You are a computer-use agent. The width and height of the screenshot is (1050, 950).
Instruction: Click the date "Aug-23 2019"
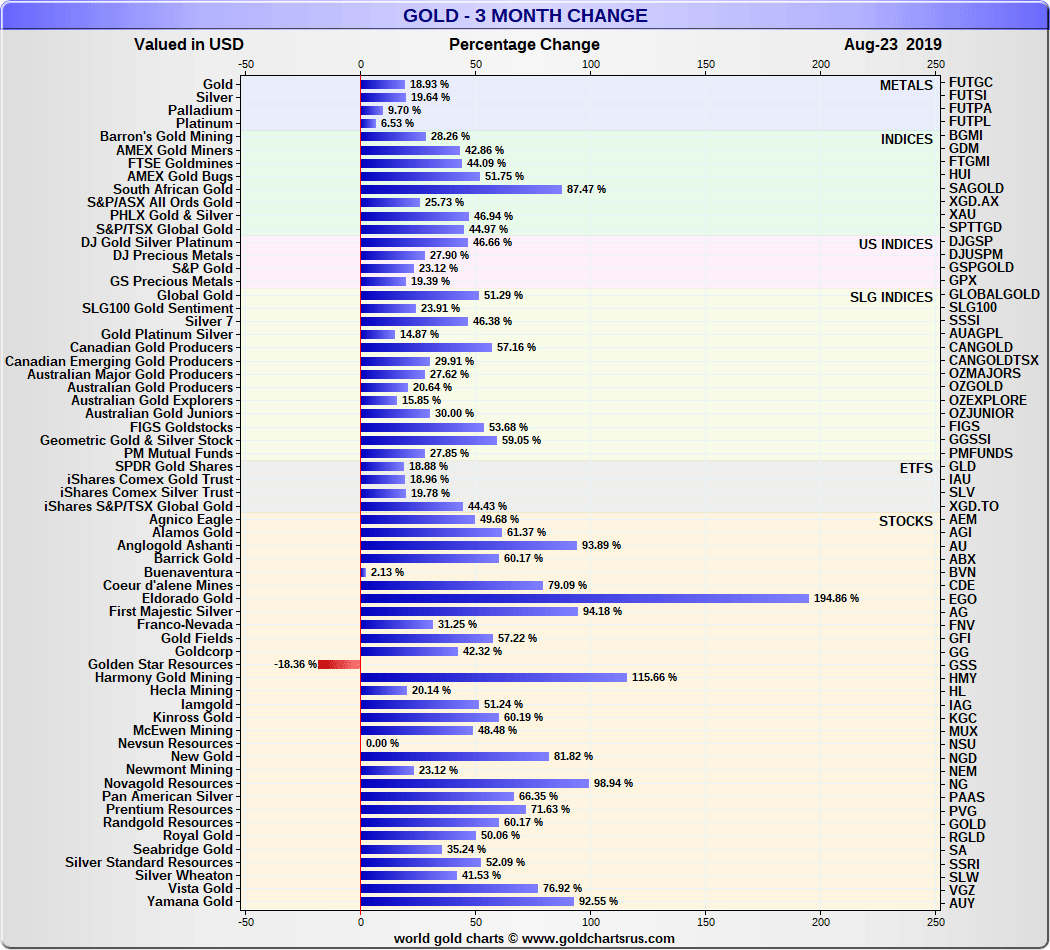[x=893, y=44]
